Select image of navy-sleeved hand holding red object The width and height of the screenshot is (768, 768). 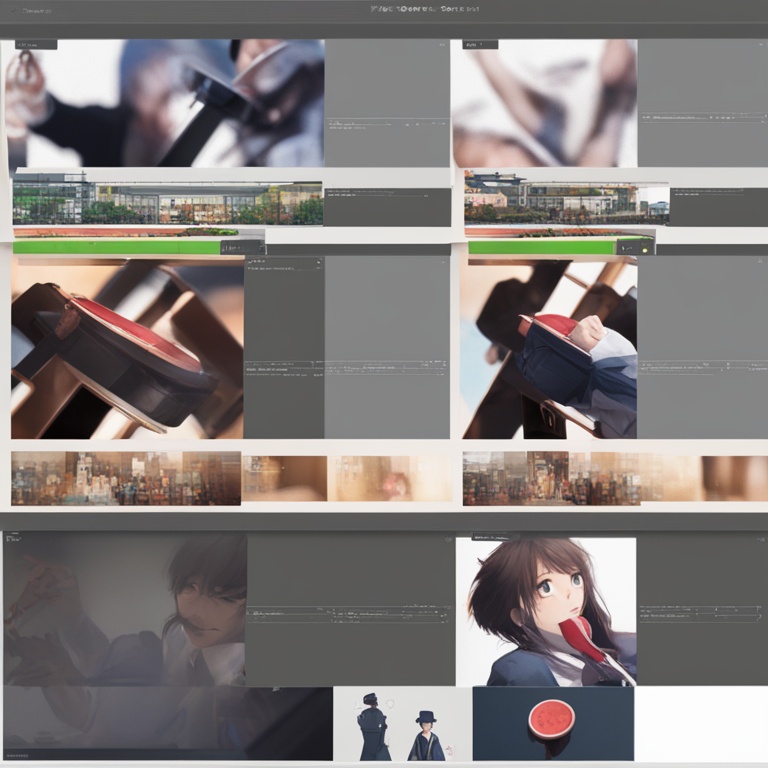[x=550, y=348]
